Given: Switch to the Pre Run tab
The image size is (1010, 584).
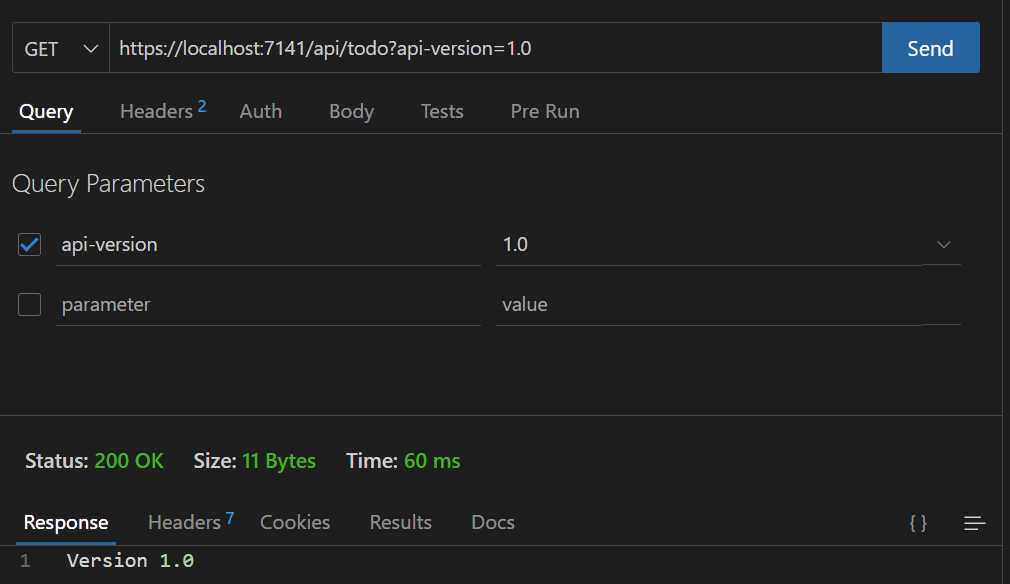Looking at the screenshot, I should pos(545,111).
